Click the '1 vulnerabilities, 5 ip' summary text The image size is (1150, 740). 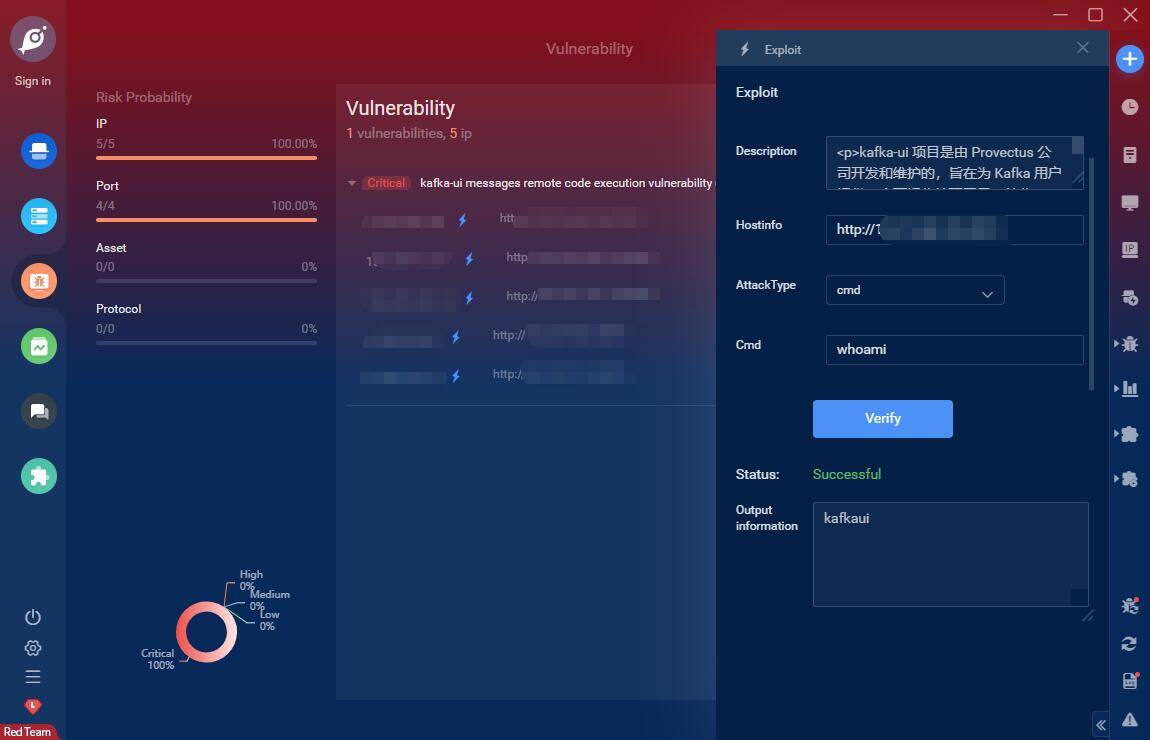pyautogui.click(x=409, y=133)
